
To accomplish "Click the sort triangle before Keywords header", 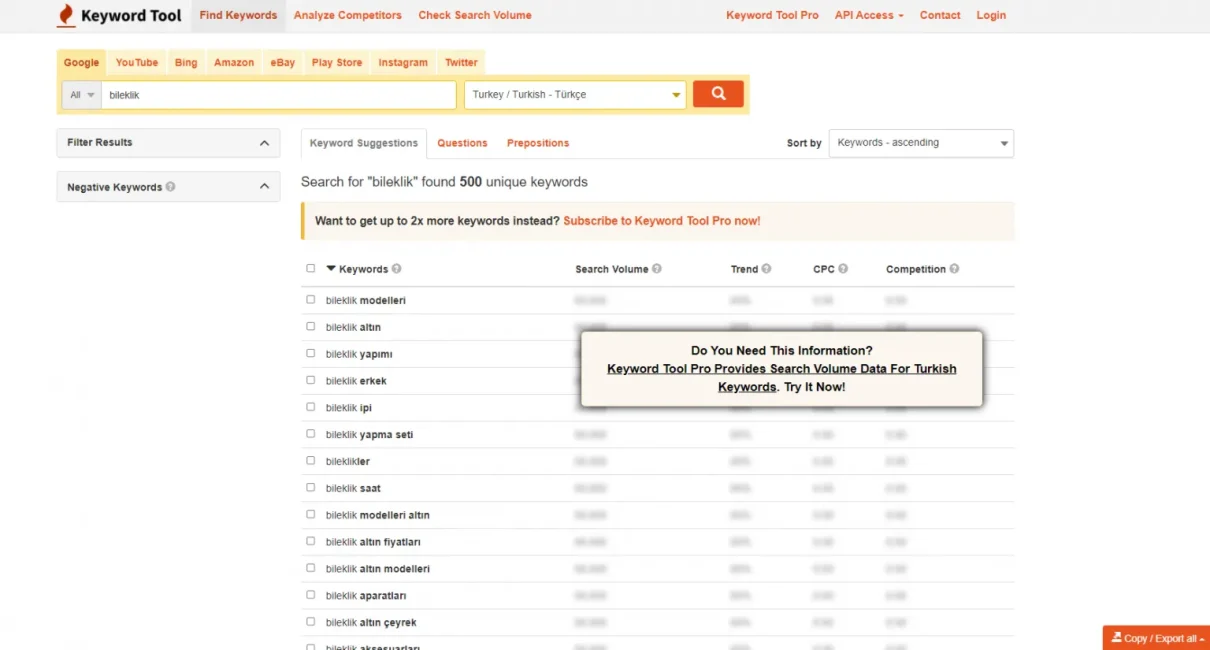I will [x=331, y=268].
